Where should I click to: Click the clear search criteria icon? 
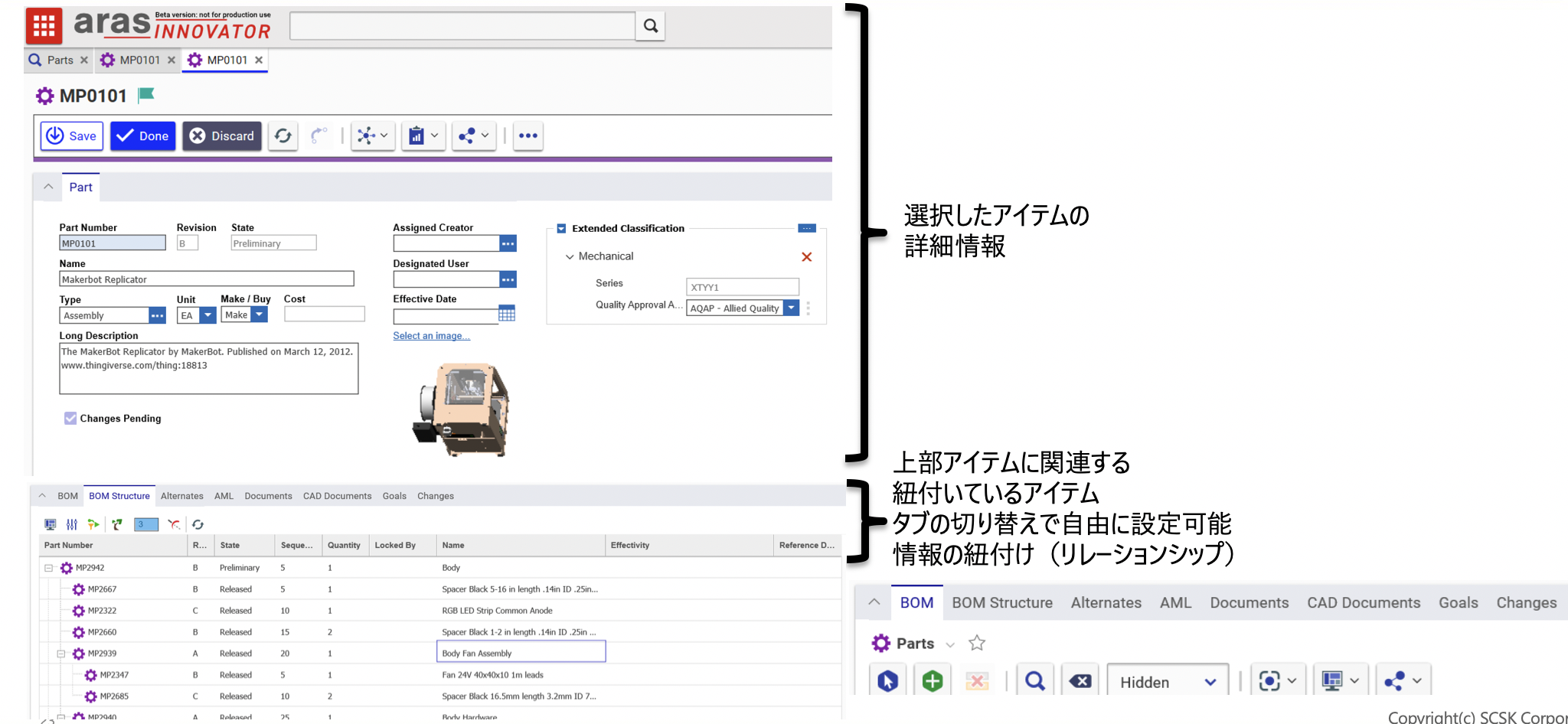coord(1080,680)
